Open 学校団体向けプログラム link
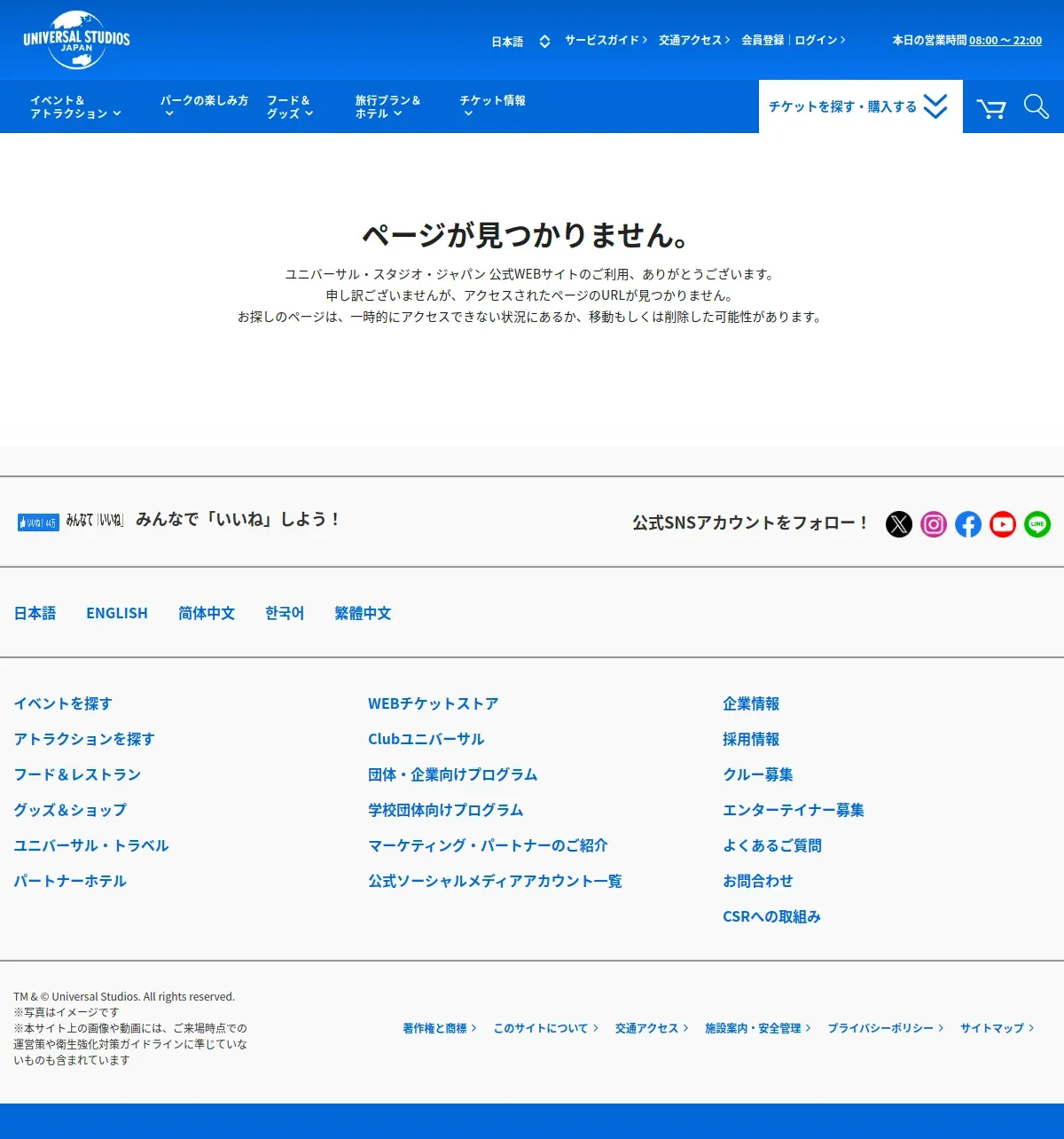 (446, 810)
